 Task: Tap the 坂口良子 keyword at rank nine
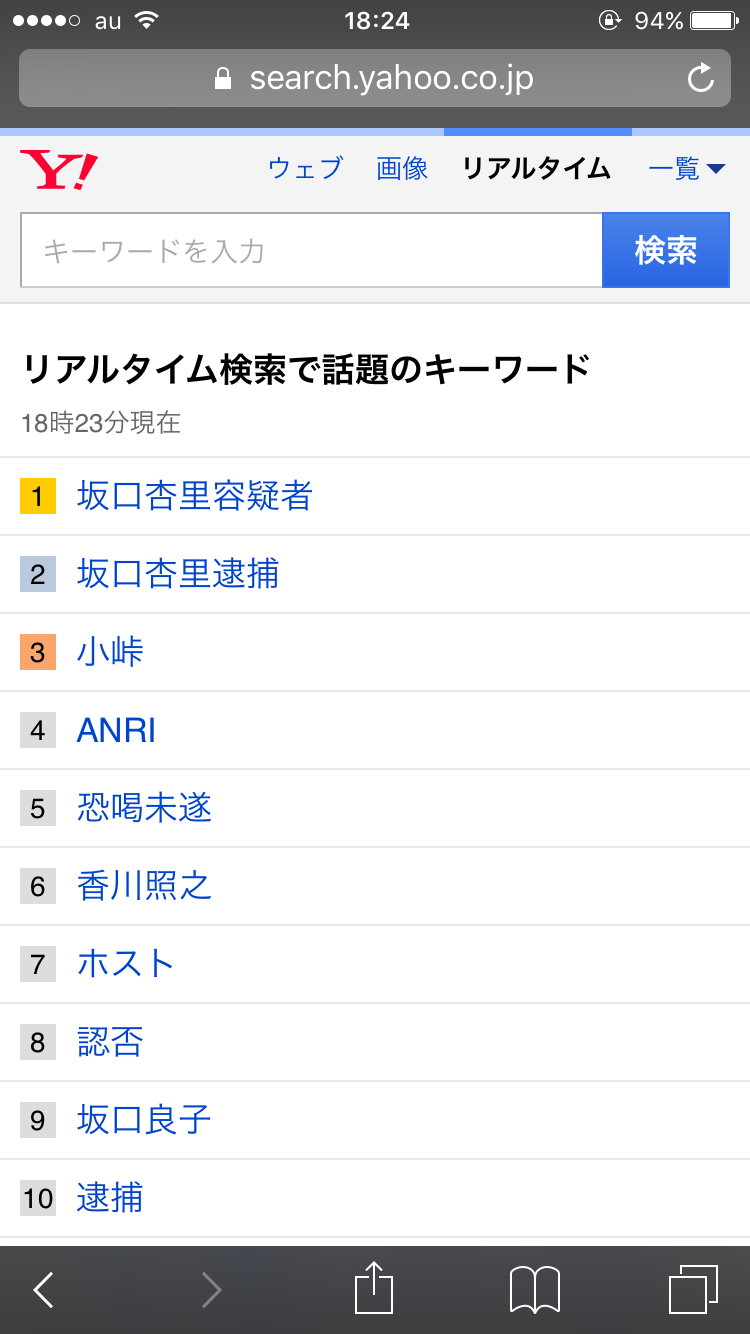(144, 1120)
